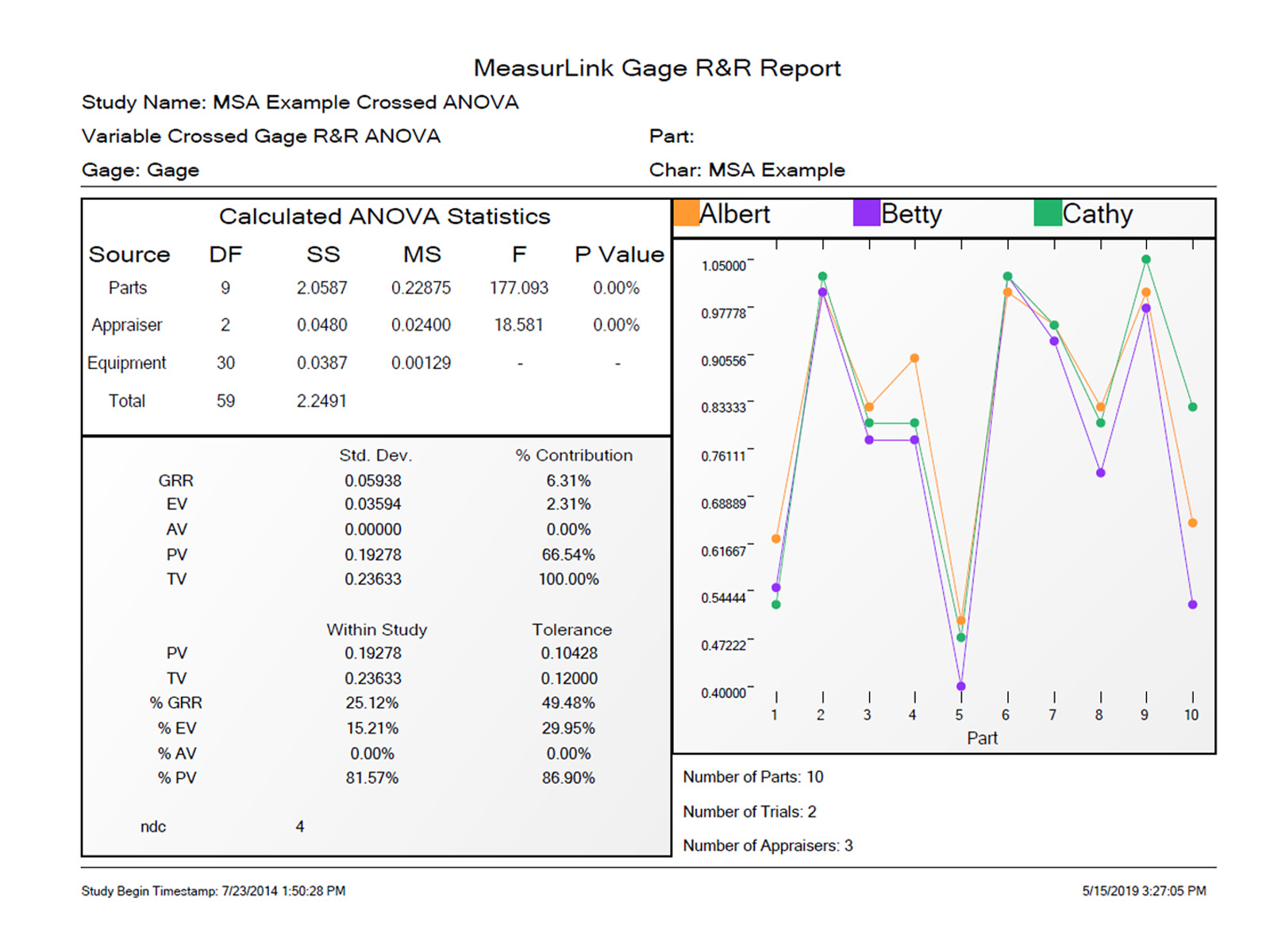Click Cathy's highest data point at part 9
The width and height of the screenshot is (1270, 952).
pyautogui.click(x=1146, y=259)
